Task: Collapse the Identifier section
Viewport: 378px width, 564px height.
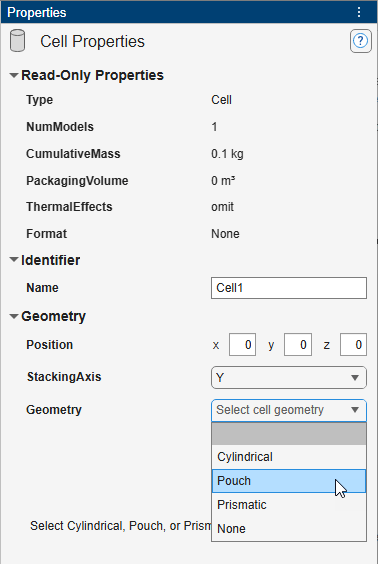Action: pyautogui.click(x=14, y=260)
